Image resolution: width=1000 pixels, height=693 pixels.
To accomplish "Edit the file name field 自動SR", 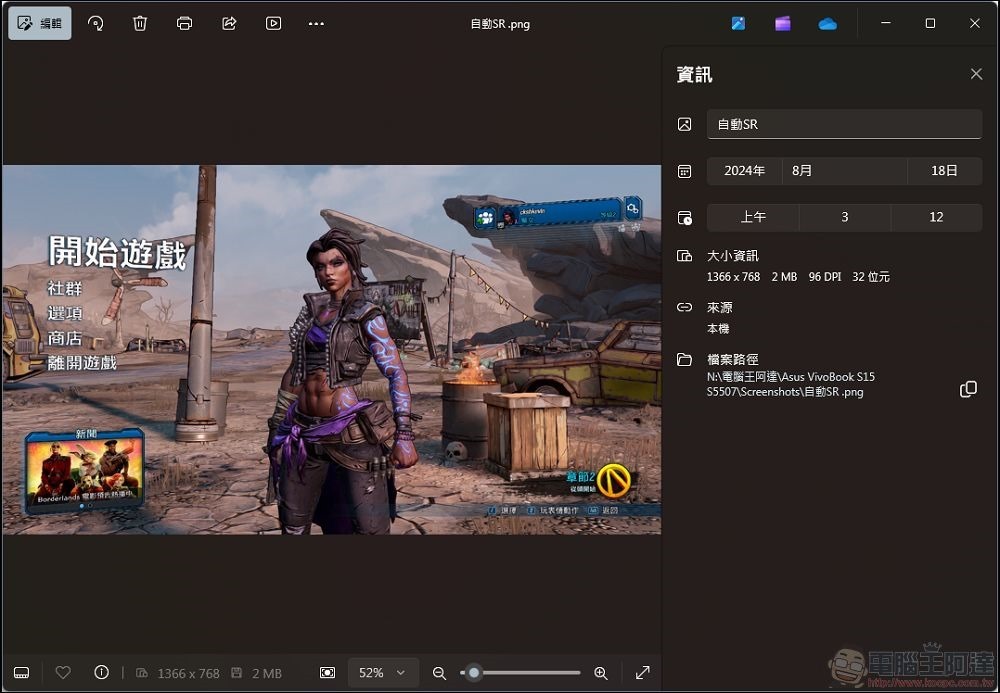I will 844,124.
